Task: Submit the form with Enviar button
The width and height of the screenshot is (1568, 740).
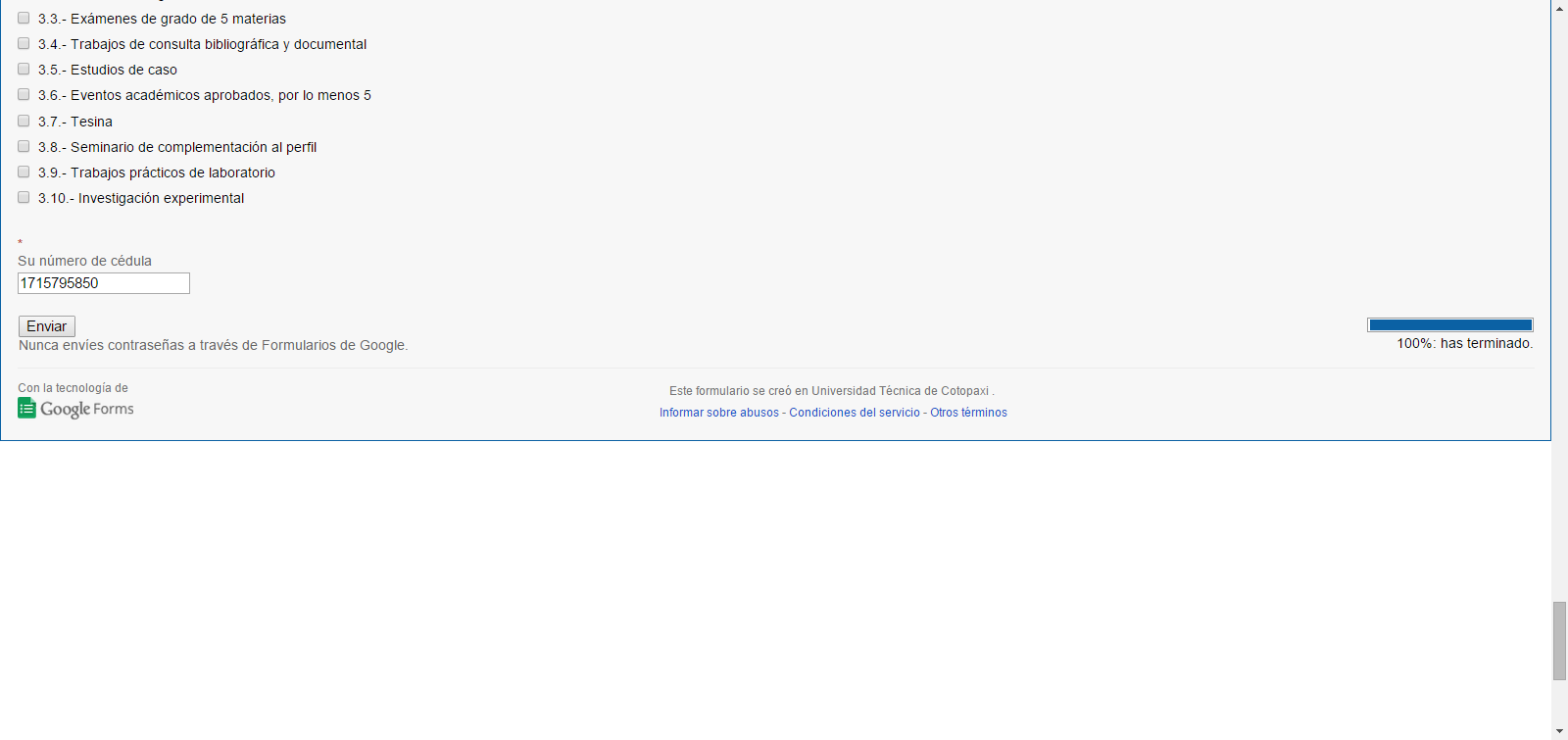Action: [47, 326]
